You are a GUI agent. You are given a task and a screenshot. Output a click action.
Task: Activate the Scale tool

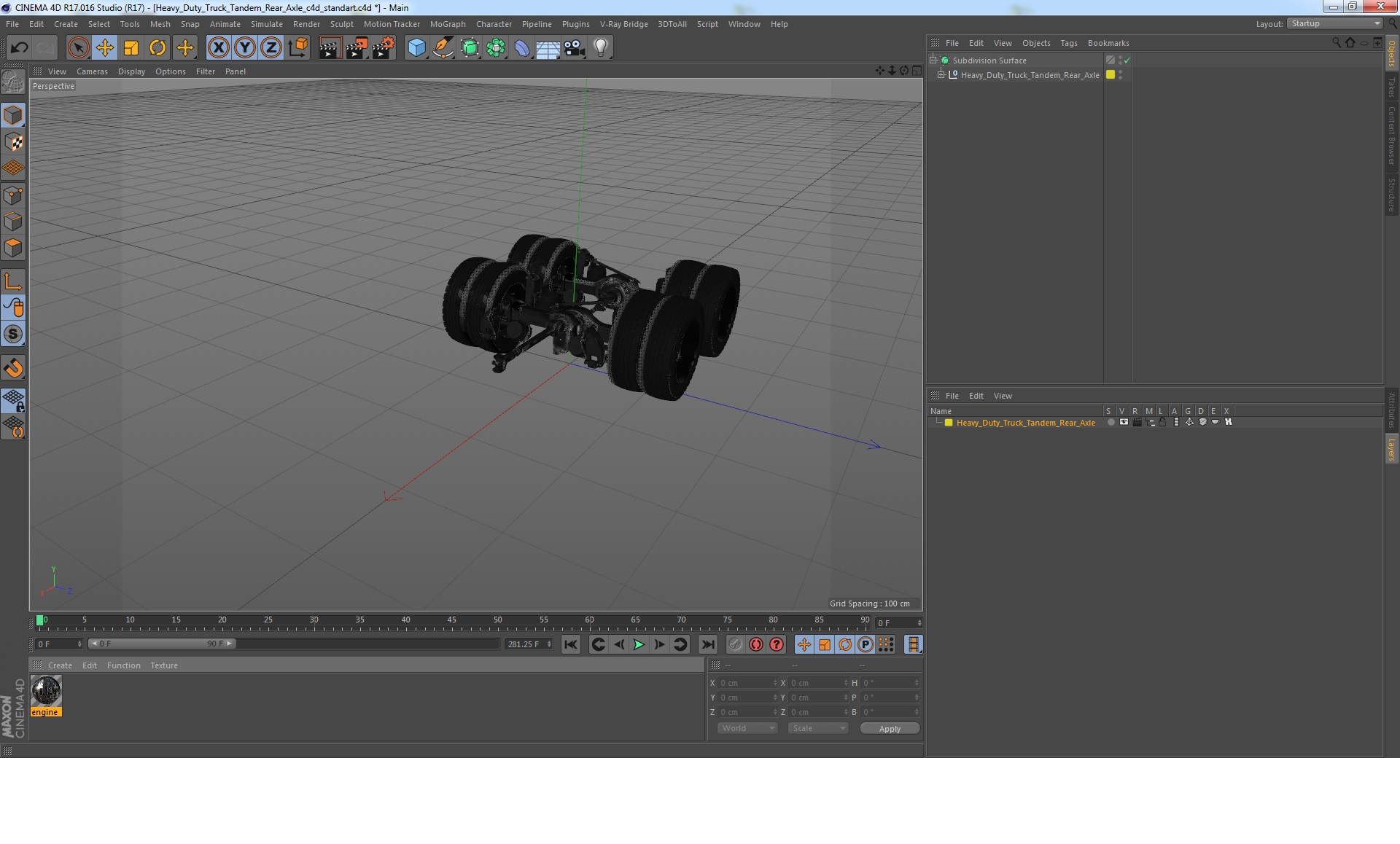pos(131,48)
